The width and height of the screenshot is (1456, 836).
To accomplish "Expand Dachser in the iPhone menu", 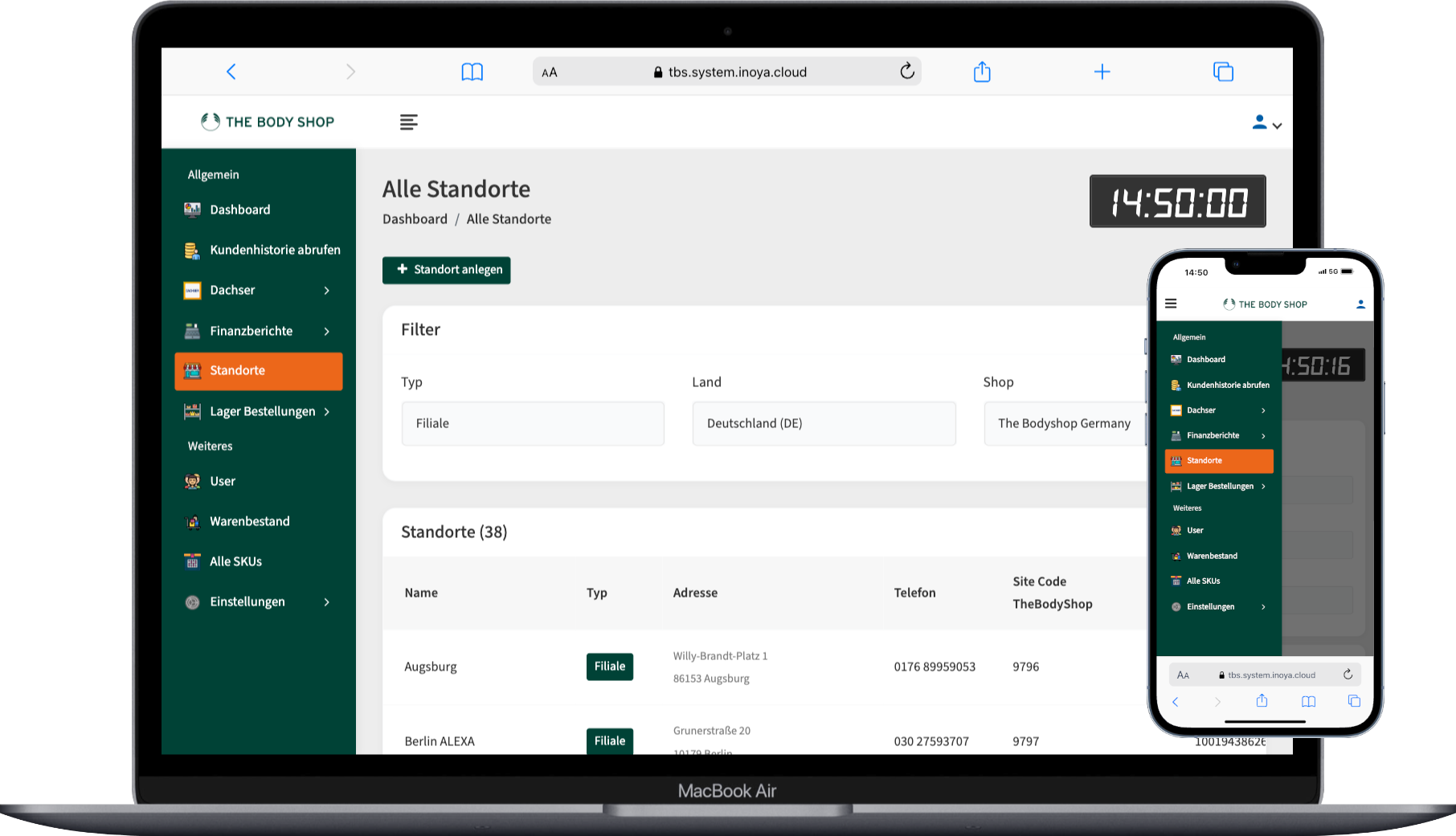I will [1219, 410].
